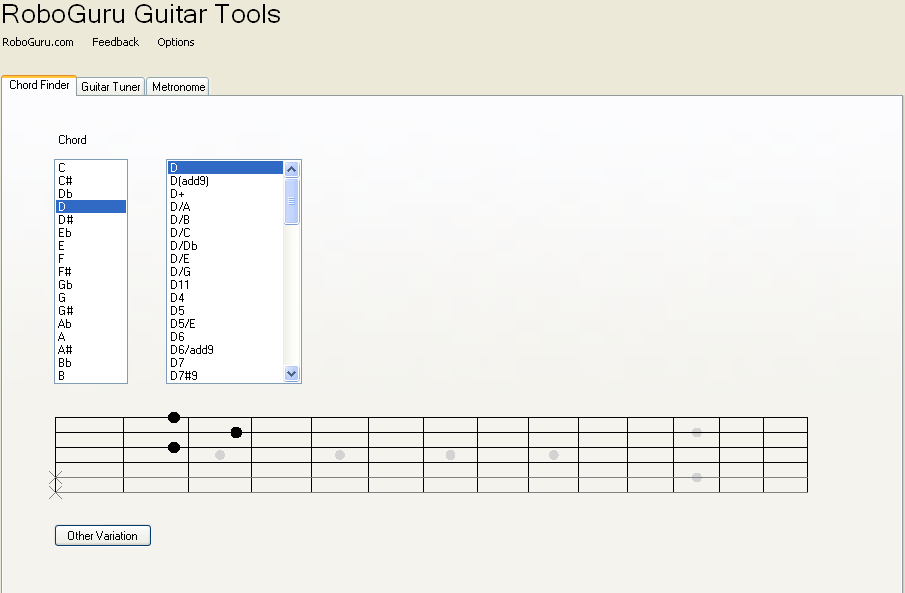Select the D5/E chord
905x593 pixels.
point(226,323)
